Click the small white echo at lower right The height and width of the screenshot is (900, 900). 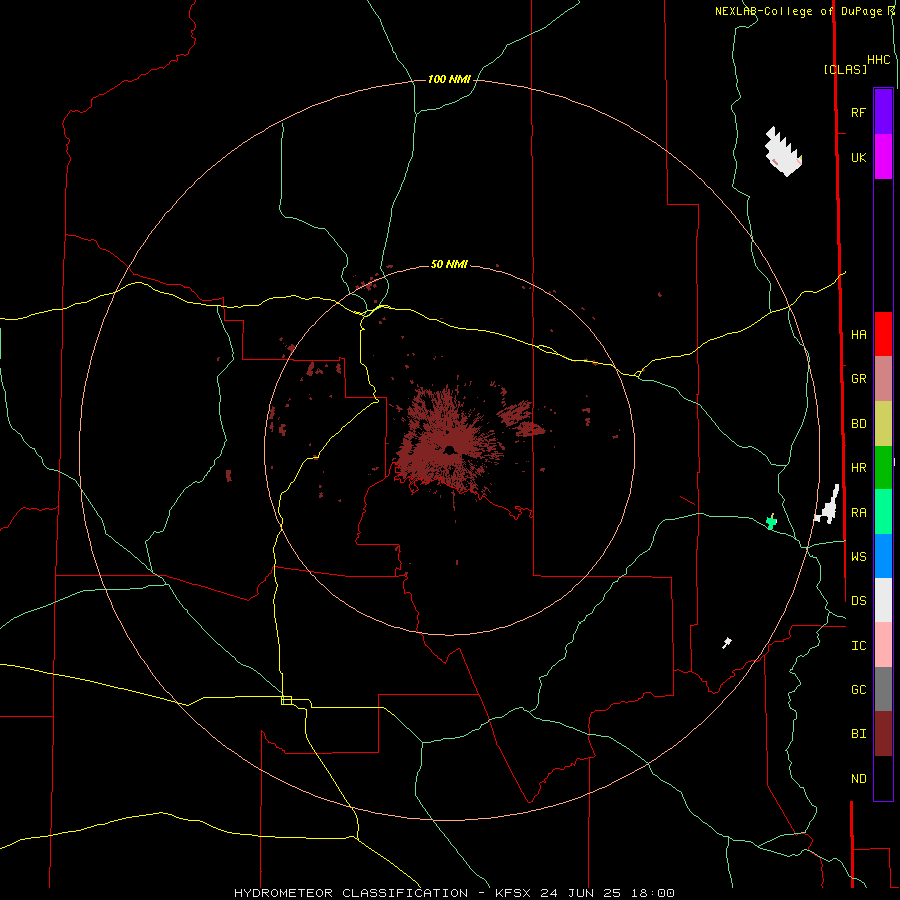pyautogui.click(x=727, y=642)
